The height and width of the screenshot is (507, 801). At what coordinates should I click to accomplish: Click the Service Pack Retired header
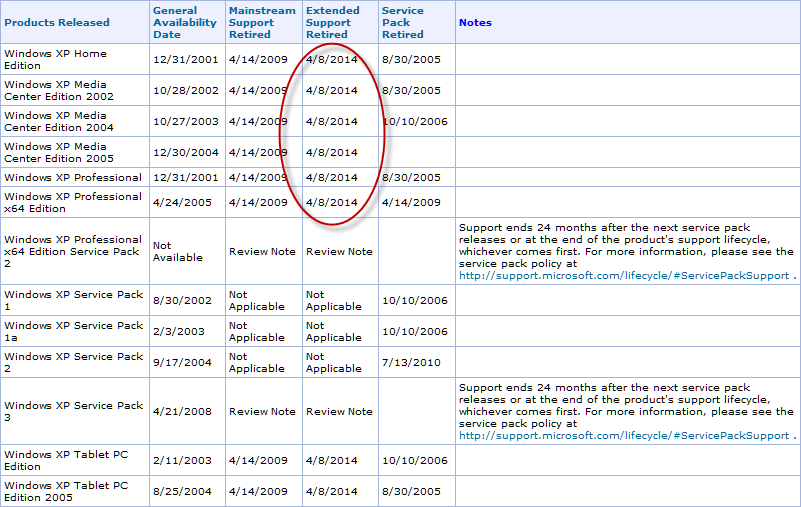(403, 22)
